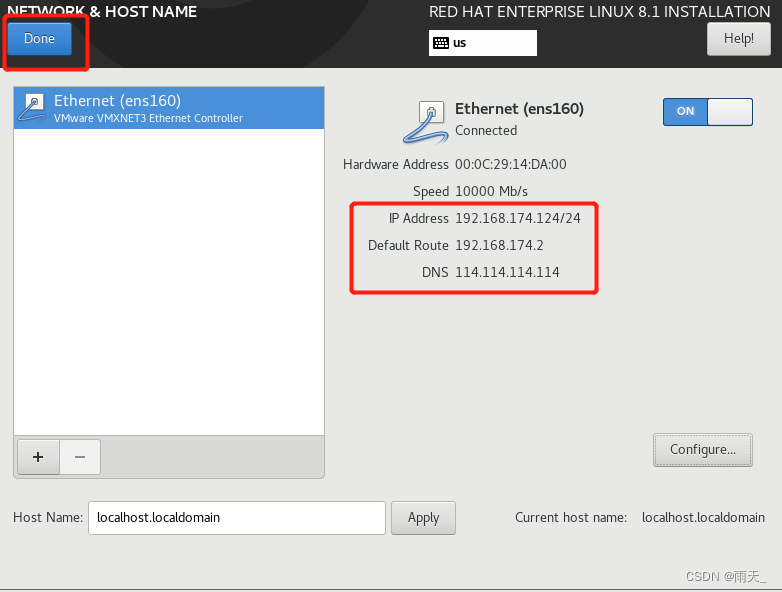This screenshot has width=782, height=592.
Task: Click empty area of device list
Action: coord(169,282)
